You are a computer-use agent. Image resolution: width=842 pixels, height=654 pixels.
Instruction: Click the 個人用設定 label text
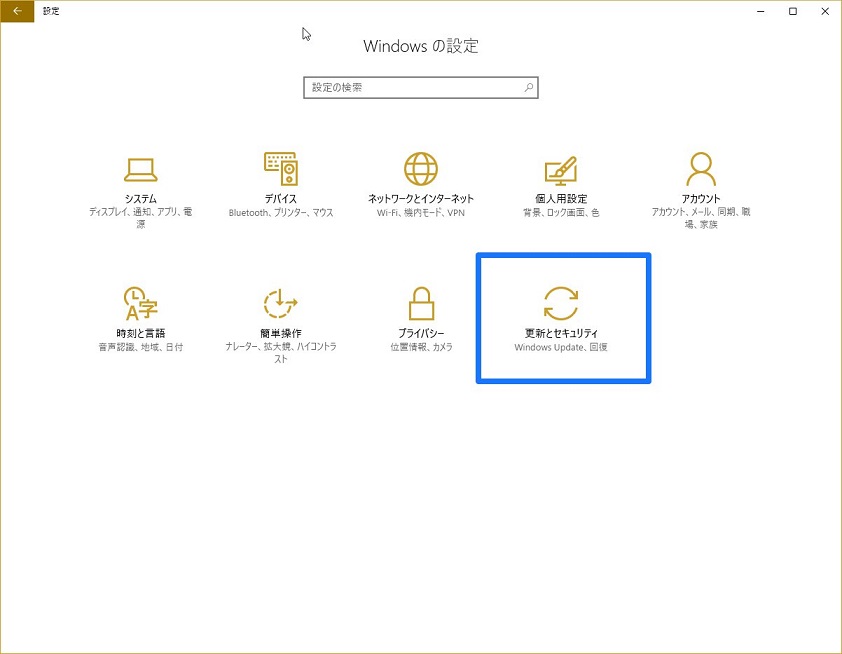[x=561, y=199]
